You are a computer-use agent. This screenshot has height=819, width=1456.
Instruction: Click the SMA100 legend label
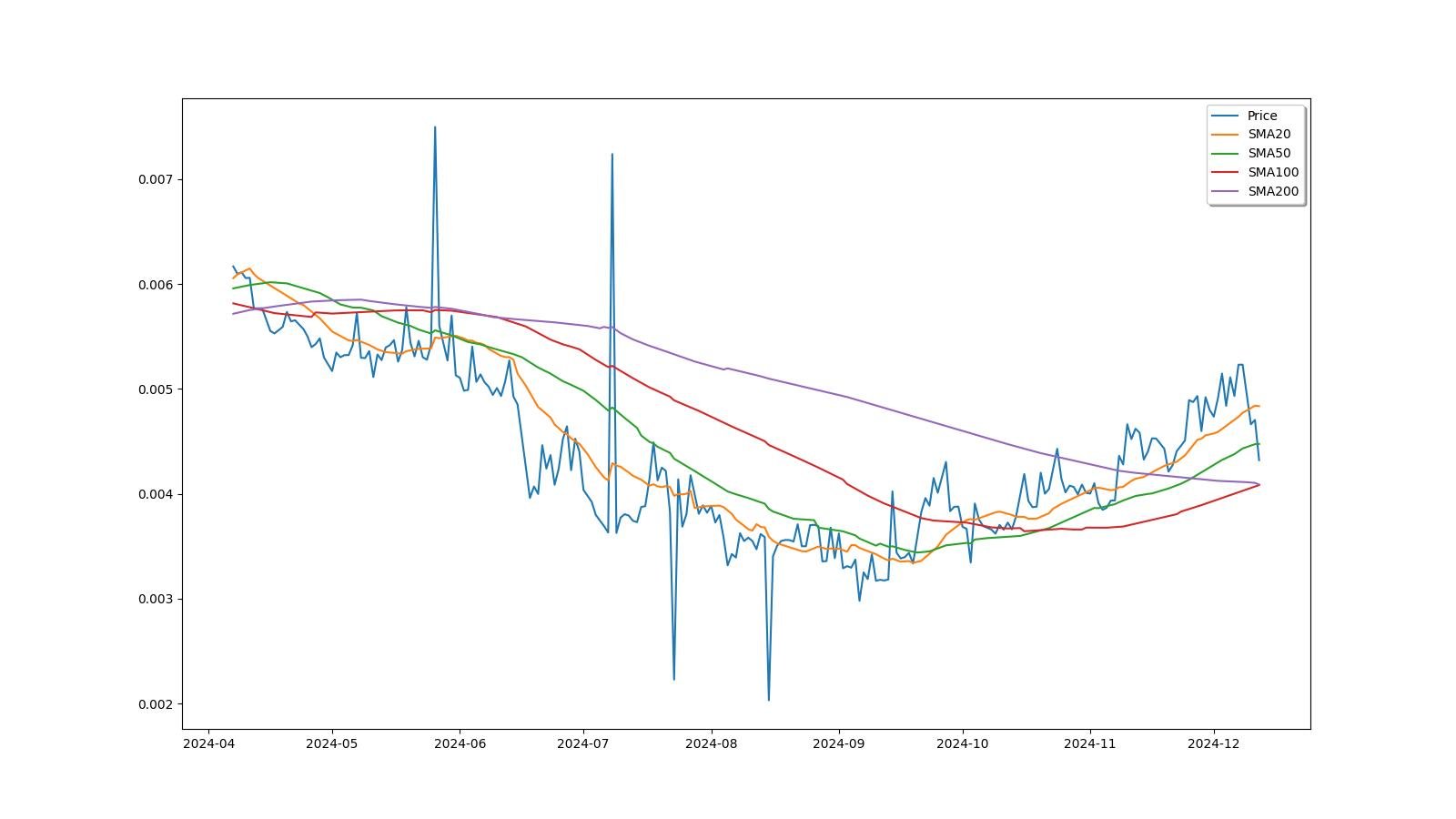click(x=1273, y=173)
